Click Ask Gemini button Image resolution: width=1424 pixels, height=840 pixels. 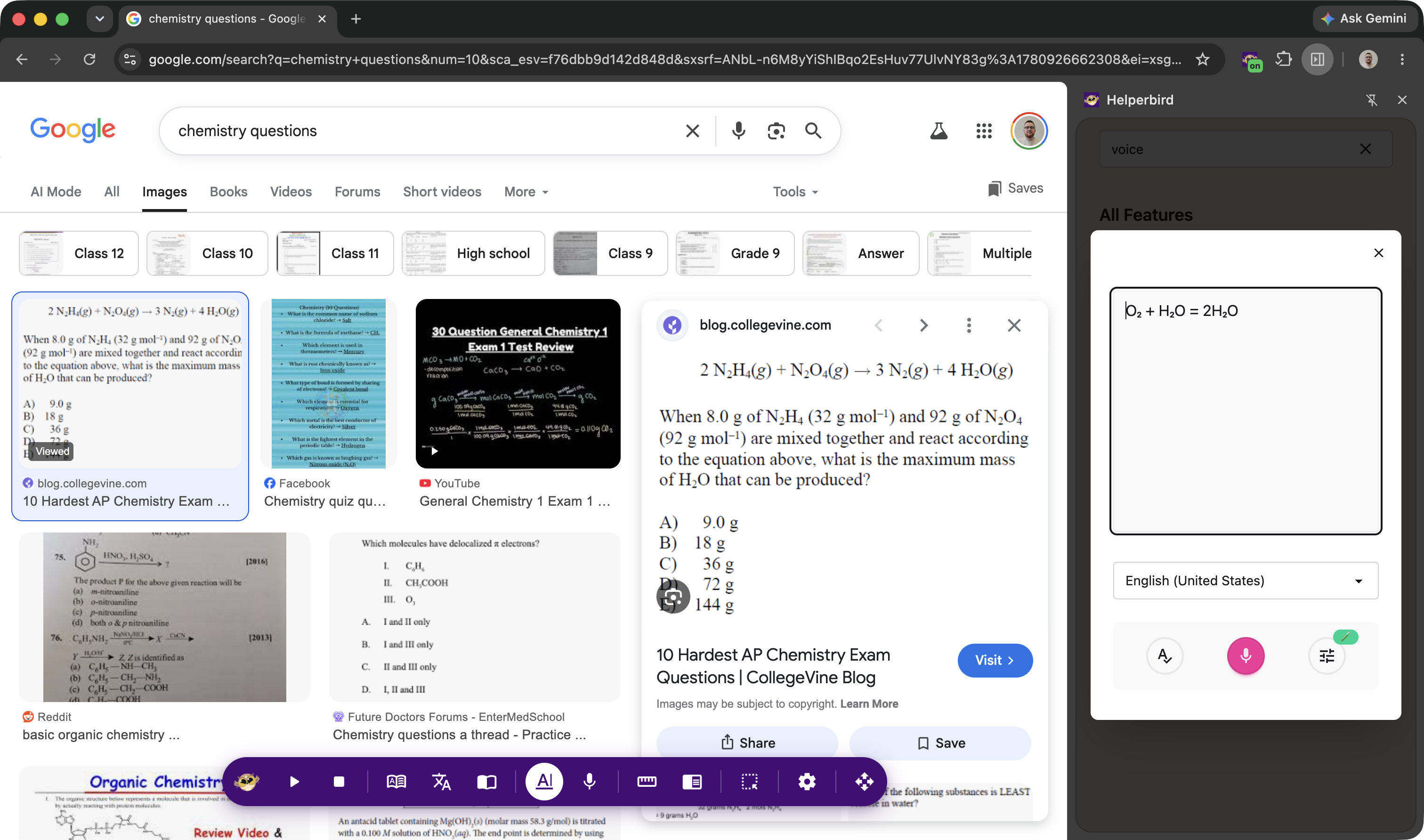pos(1365,19)
